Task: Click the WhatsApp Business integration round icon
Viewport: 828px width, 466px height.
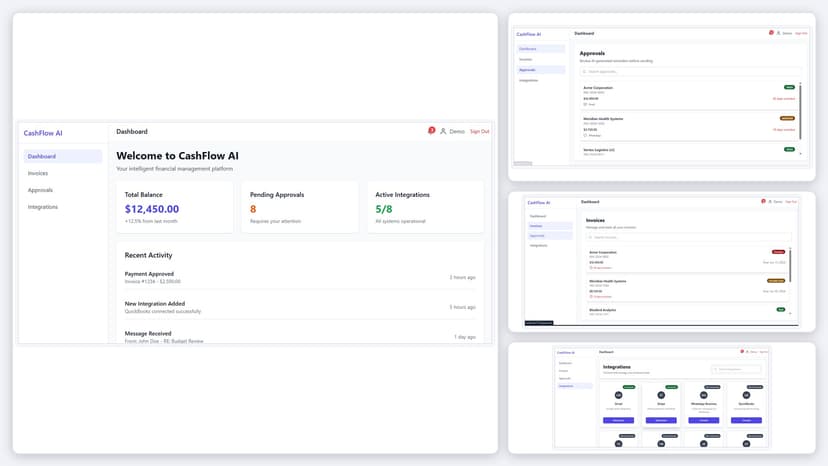Action: pos(703,395)
